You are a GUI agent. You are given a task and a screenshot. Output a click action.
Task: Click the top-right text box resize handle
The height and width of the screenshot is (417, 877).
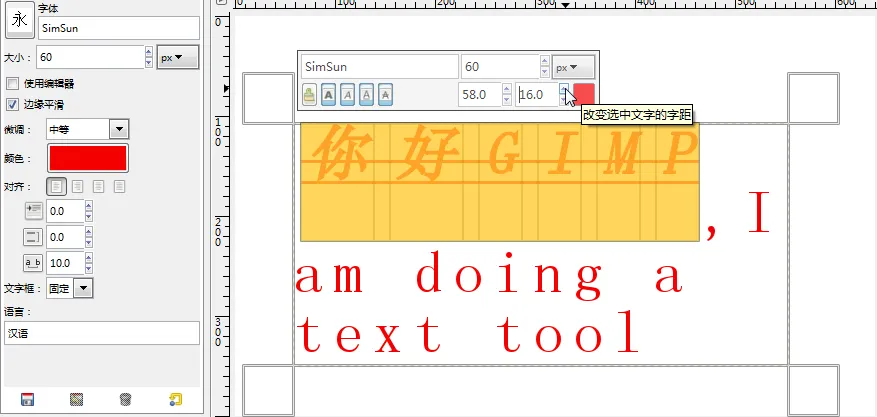(814, 98)
